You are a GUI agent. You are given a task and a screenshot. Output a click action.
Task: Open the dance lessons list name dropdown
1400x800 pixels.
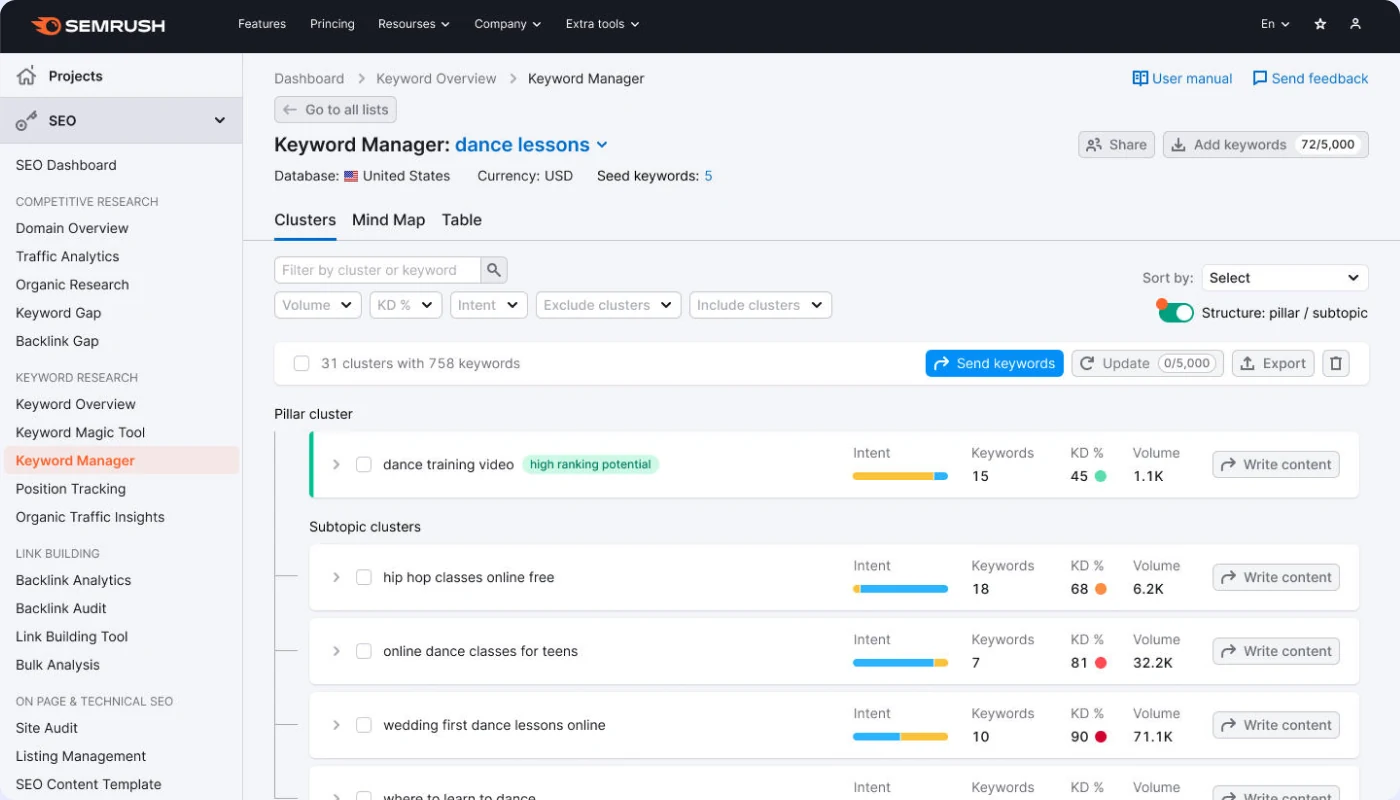531,145
